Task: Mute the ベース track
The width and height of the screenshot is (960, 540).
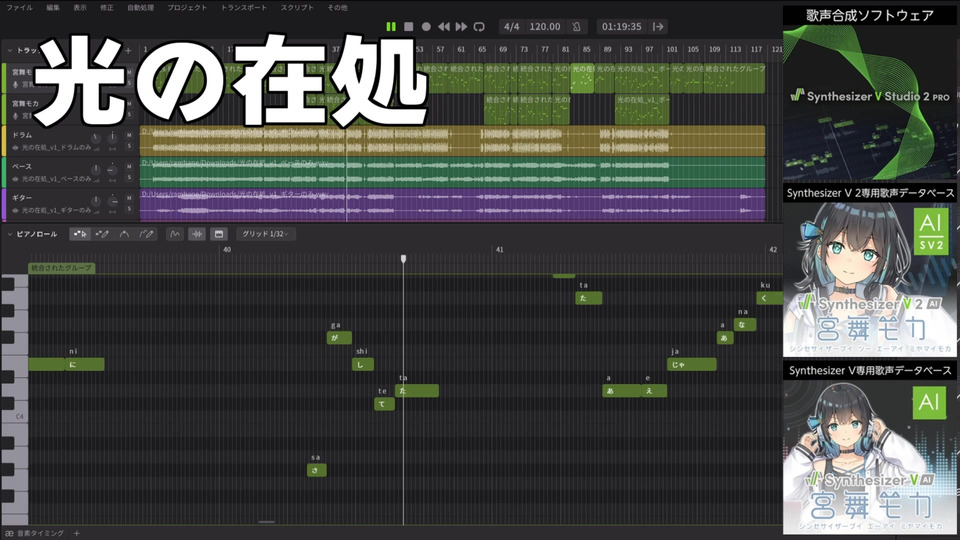Action: (x=129, y=167)
